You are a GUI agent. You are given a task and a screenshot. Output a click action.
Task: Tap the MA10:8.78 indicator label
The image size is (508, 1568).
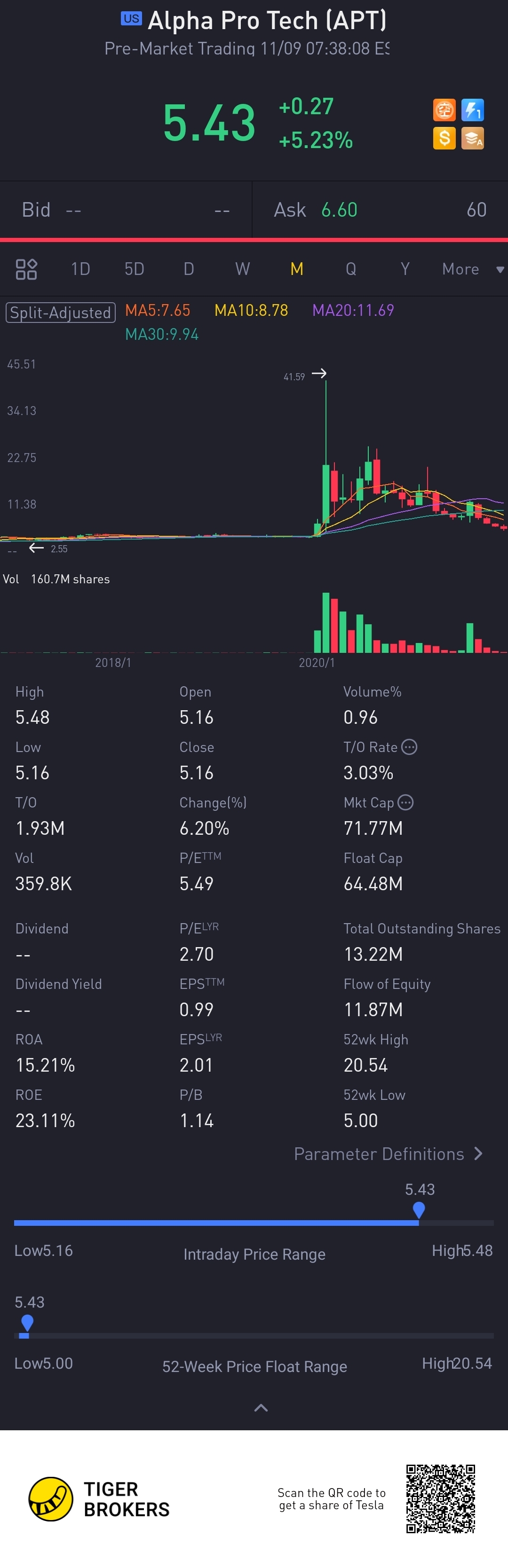pyautogui.click(x=251, y=310)
